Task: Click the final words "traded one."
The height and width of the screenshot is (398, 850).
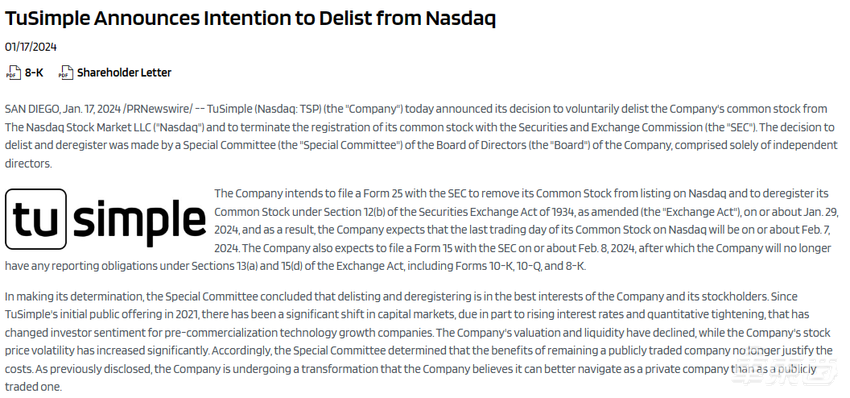Action: coord(34,388)
